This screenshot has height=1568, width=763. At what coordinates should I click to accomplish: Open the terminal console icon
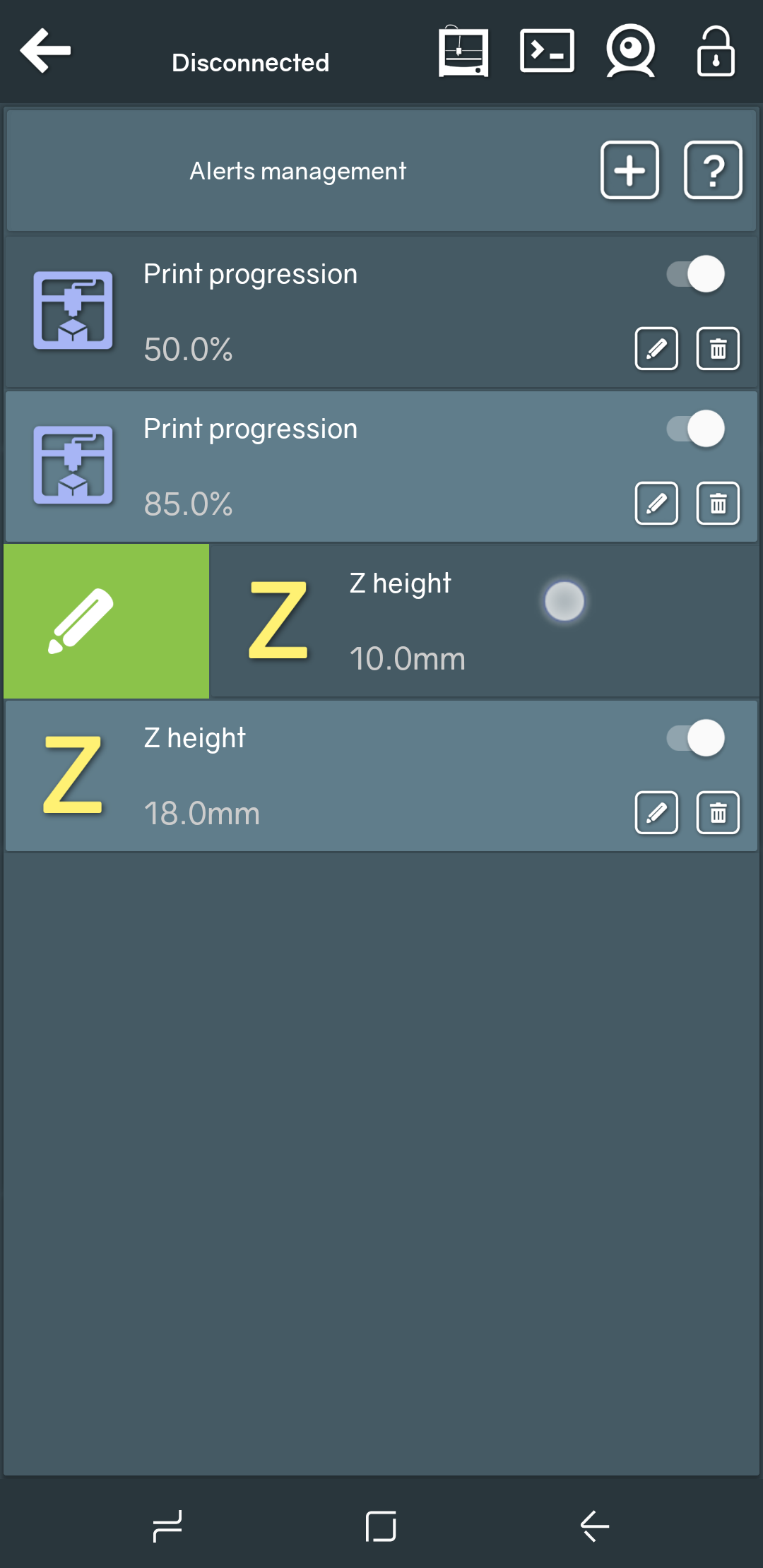pos(547,51)
